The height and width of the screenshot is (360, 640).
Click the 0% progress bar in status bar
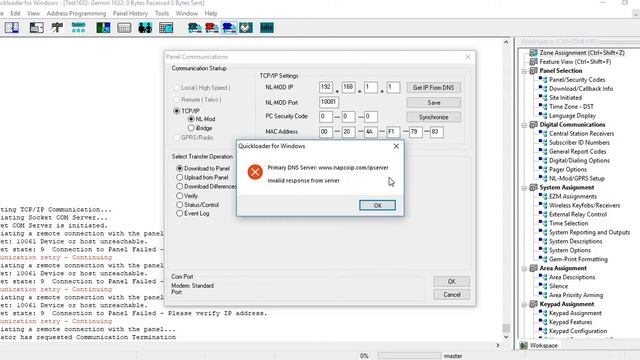409,356
